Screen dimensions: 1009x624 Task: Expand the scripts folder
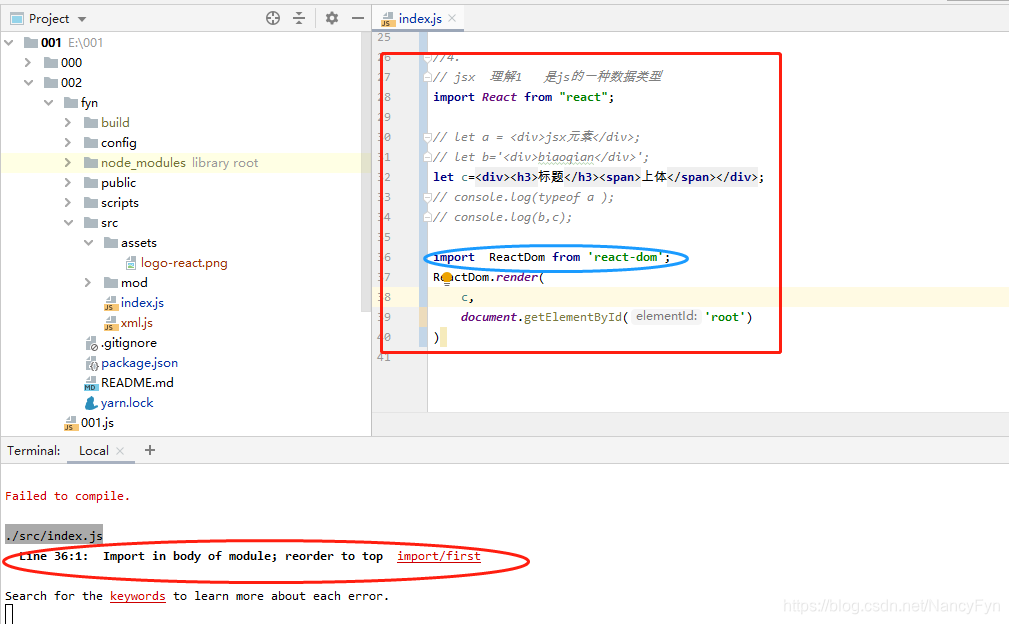click(68, 202)
